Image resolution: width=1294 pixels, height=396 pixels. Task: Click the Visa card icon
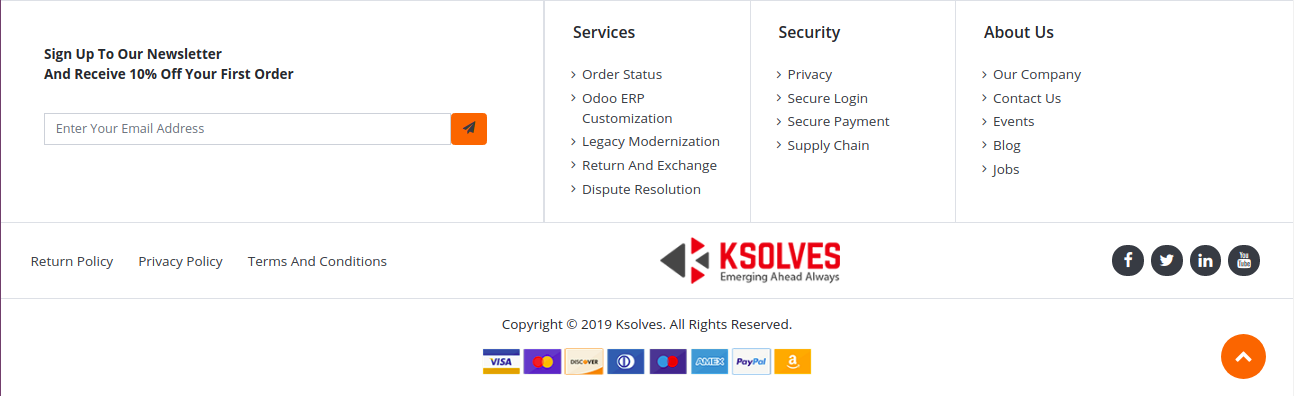tap(501, 361)
